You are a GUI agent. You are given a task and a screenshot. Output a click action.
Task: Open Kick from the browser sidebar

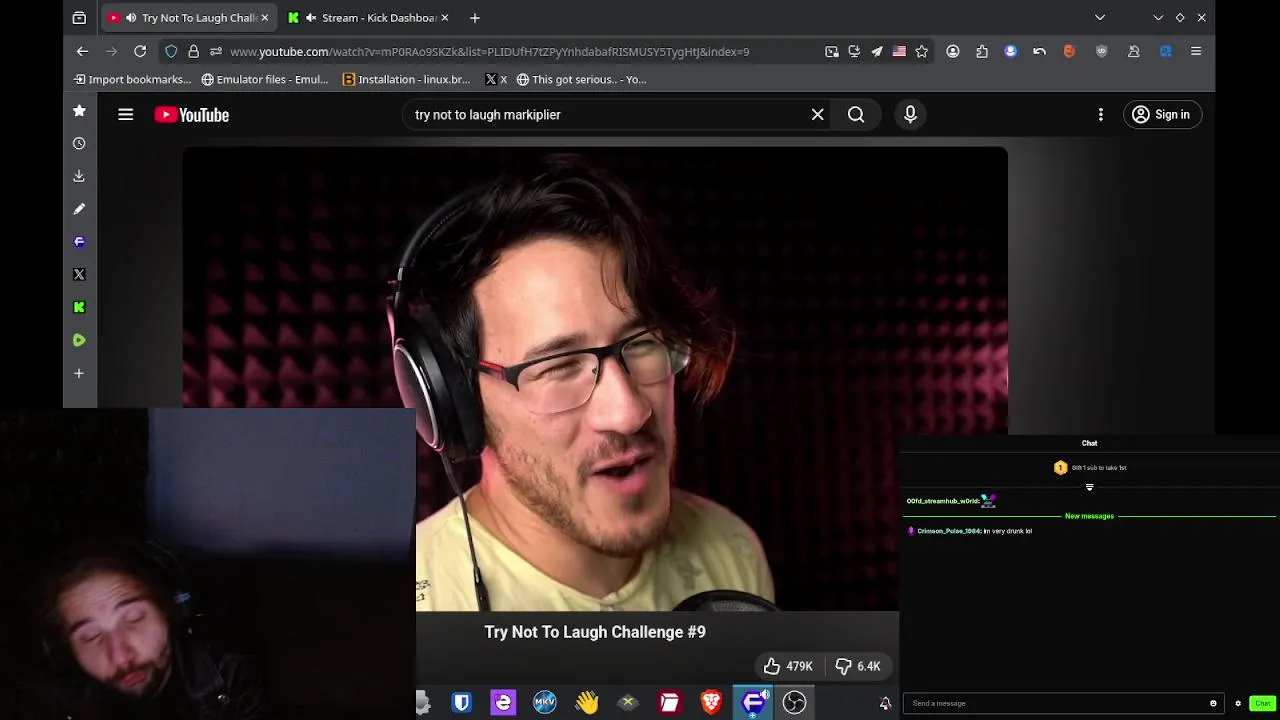[x=79, y=307]
